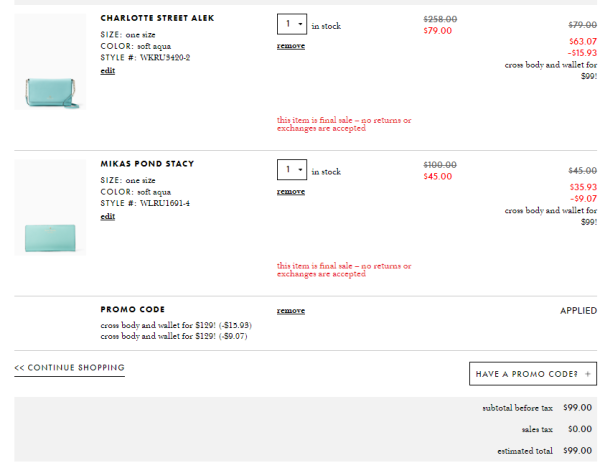Image resolution: width=600 pixels, height=468 pixels.
Task: Remove the applied promo code
Action: 291,311
